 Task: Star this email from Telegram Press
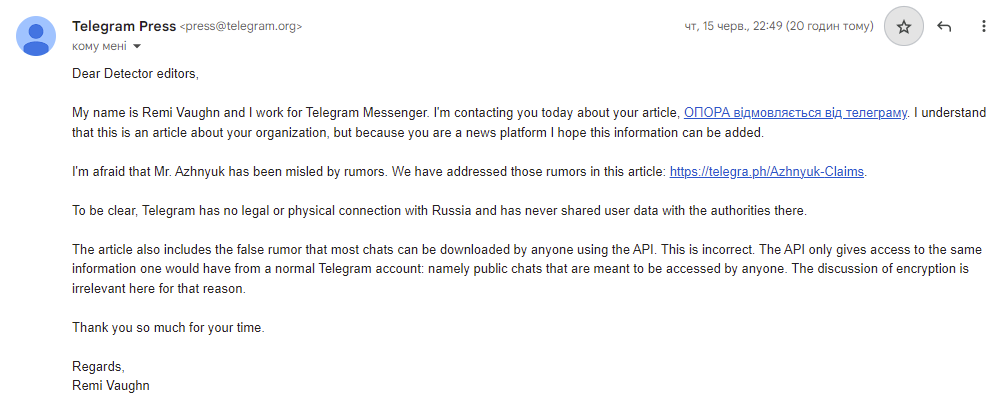pos(904,27)
